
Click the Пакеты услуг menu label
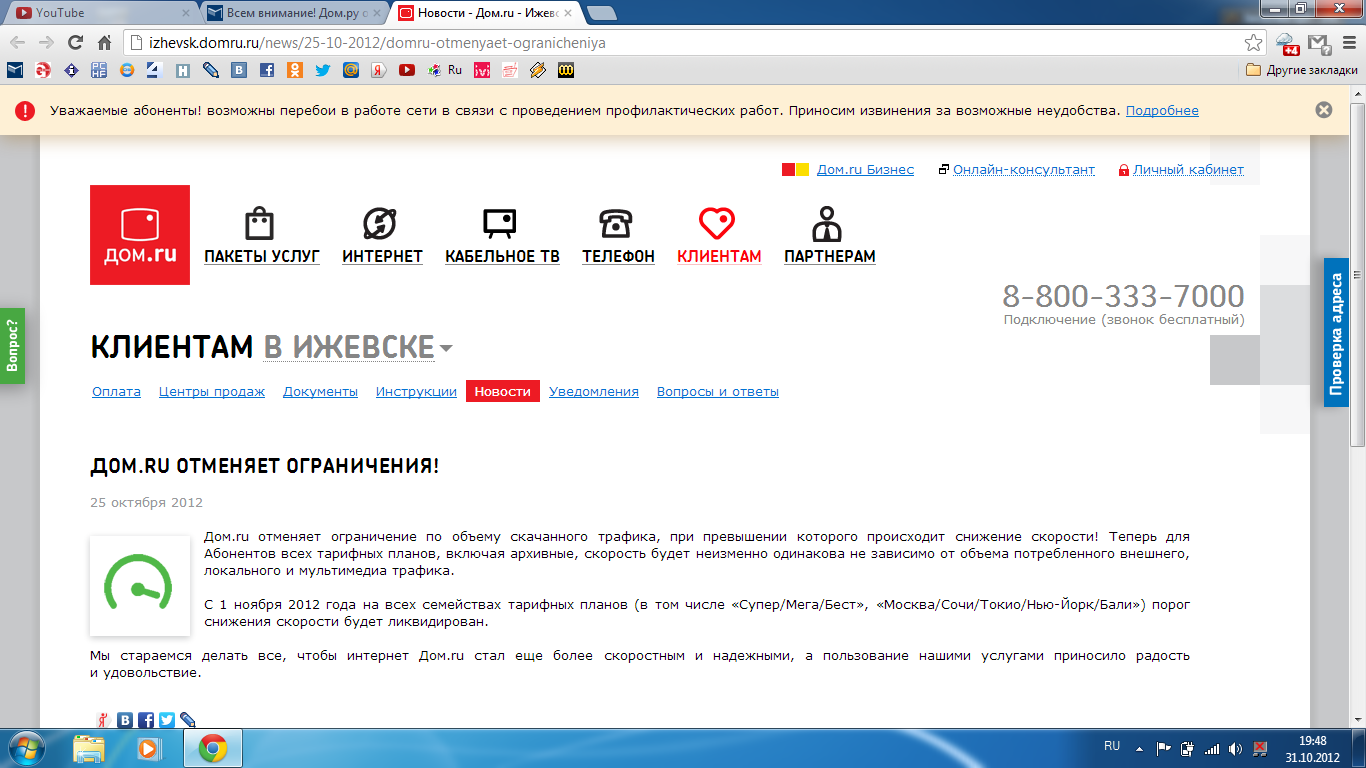(262, 257)
